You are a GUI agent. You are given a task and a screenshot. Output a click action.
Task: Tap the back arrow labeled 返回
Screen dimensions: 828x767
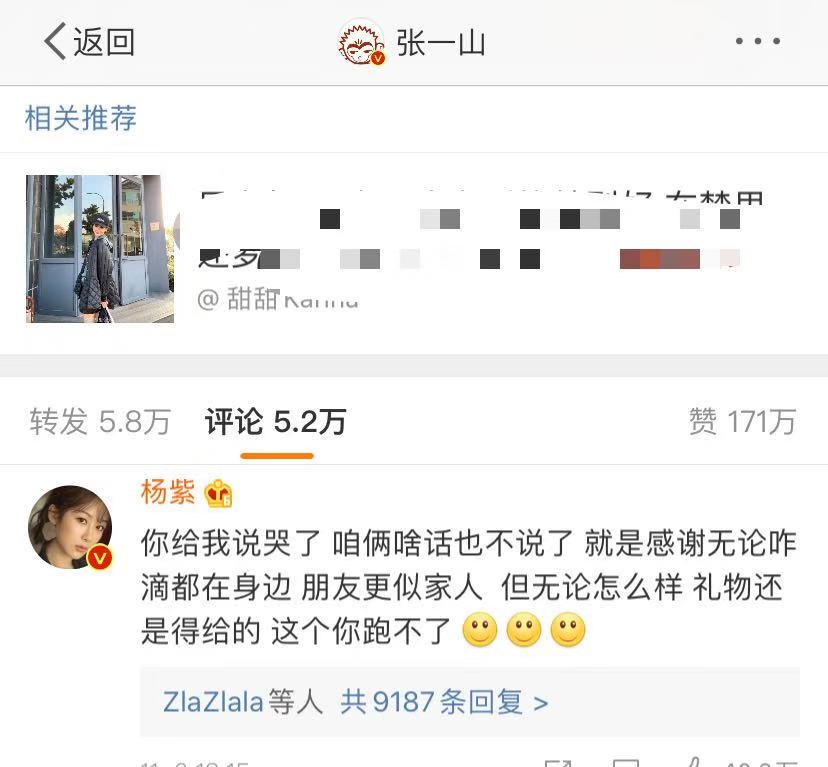89,41
